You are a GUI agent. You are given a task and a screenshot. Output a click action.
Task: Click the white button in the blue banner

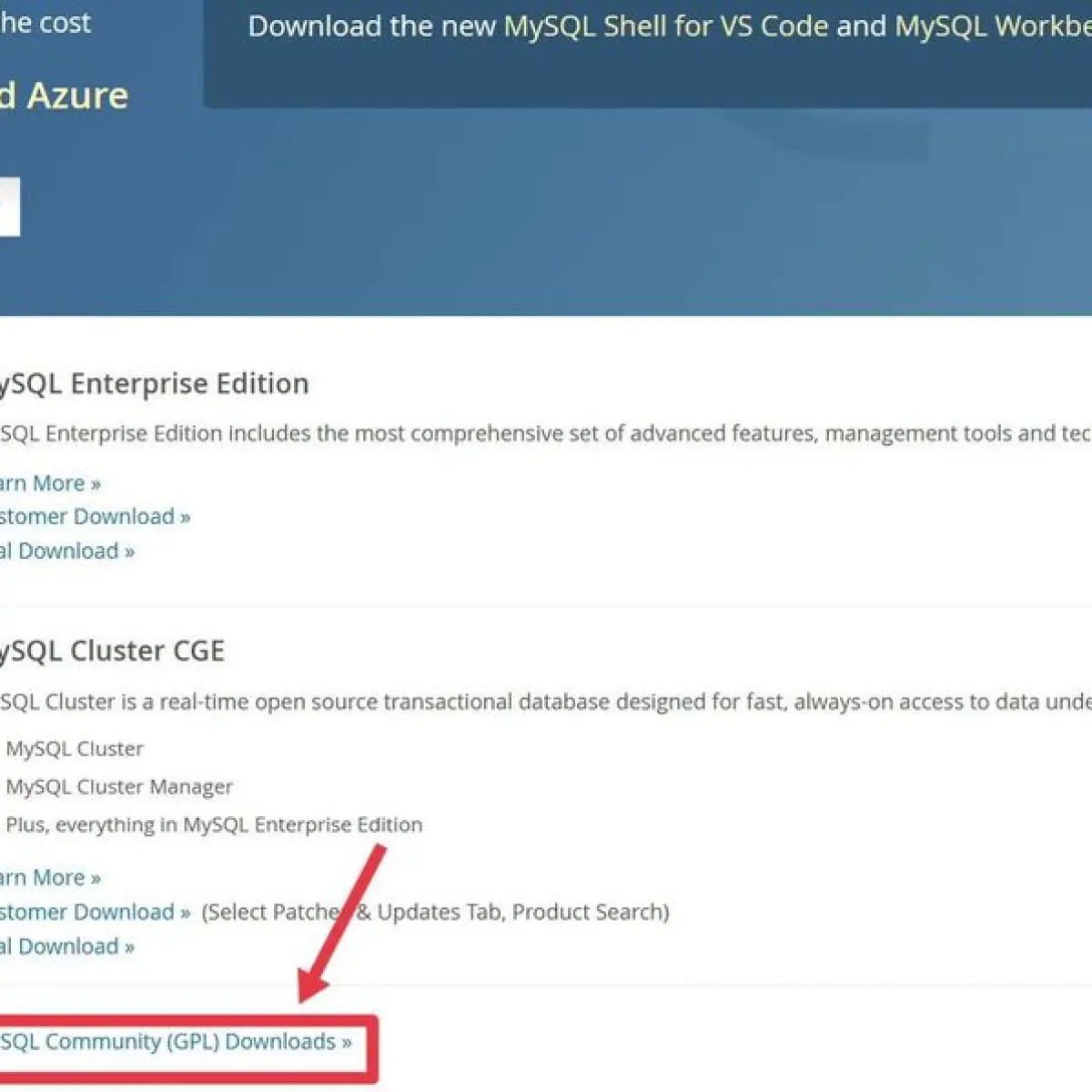[10, 207]
